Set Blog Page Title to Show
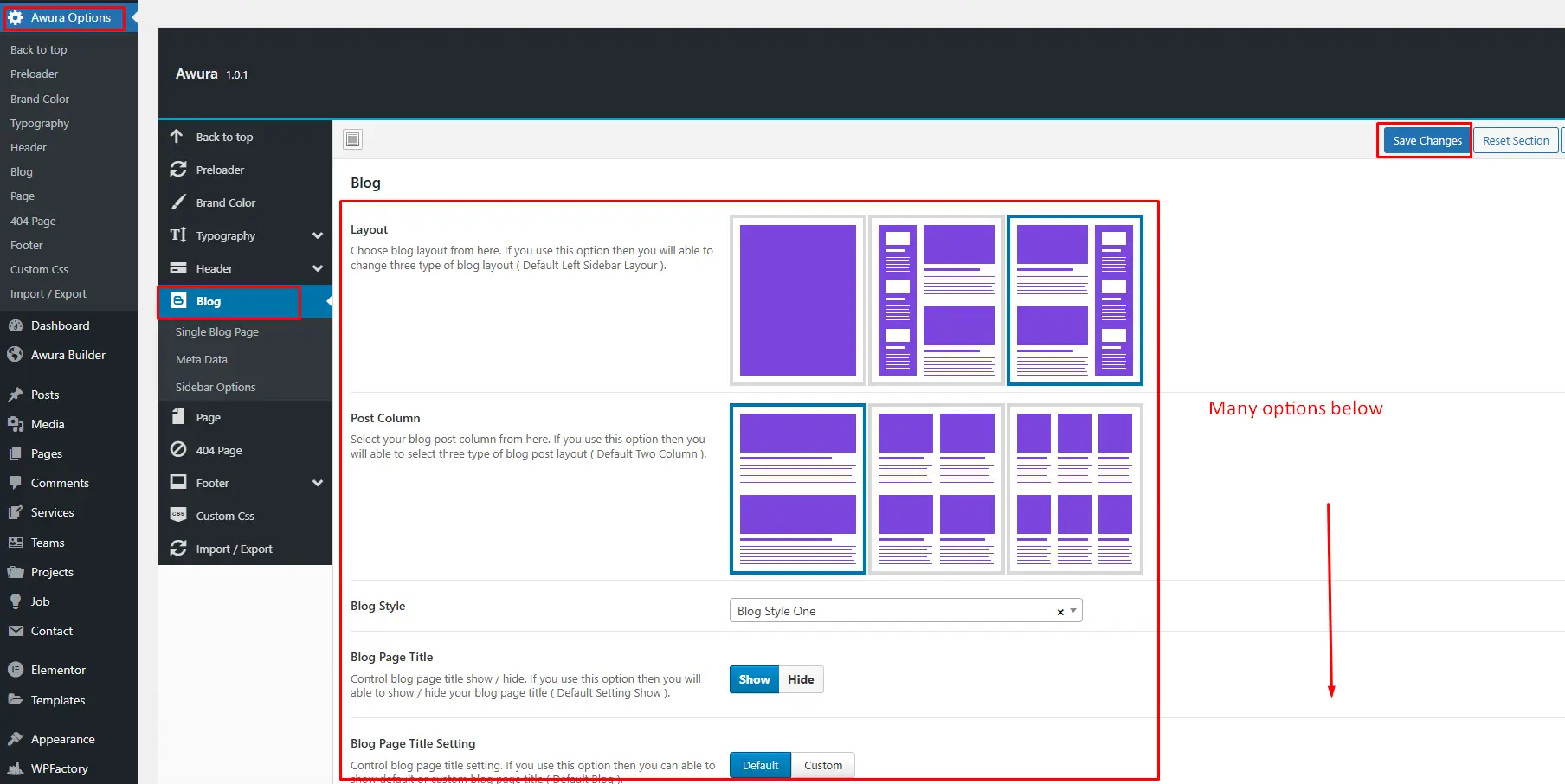The height and width of the screenshot is (784, 1565). click(x=754, y=679)
